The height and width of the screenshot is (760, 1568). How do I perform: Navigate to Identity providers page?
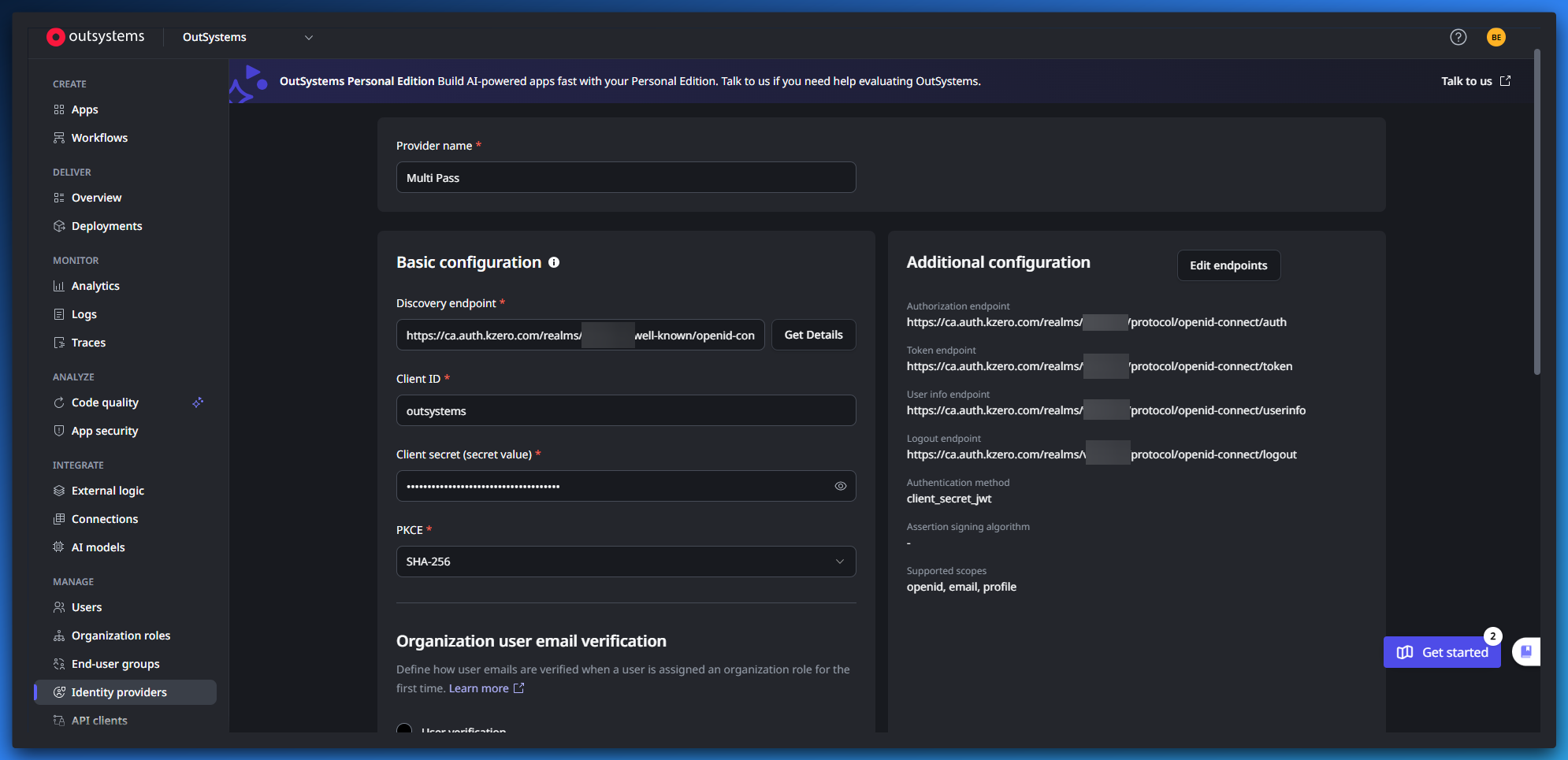(119, 692)
